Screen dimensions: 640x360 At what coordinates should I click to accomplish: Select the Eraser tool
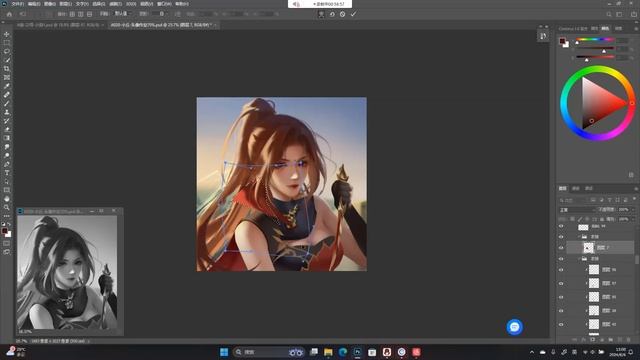[7, 129]
